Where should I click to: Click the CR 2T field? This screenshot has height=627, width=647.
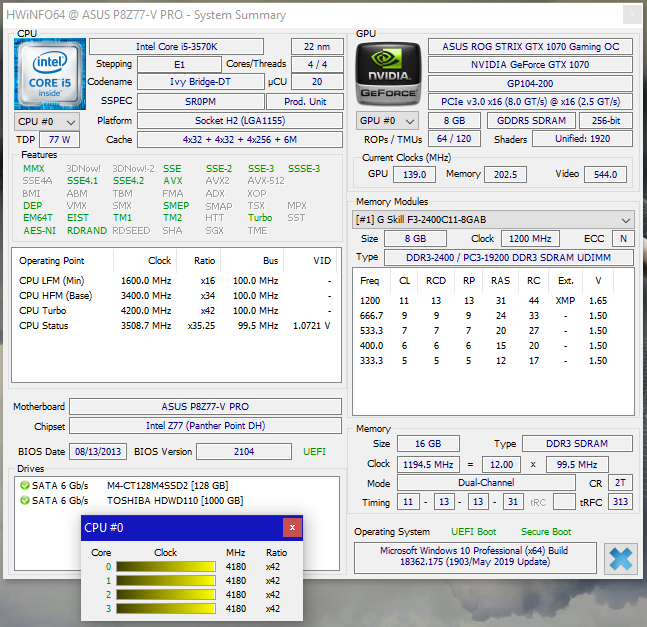(620, 483)
